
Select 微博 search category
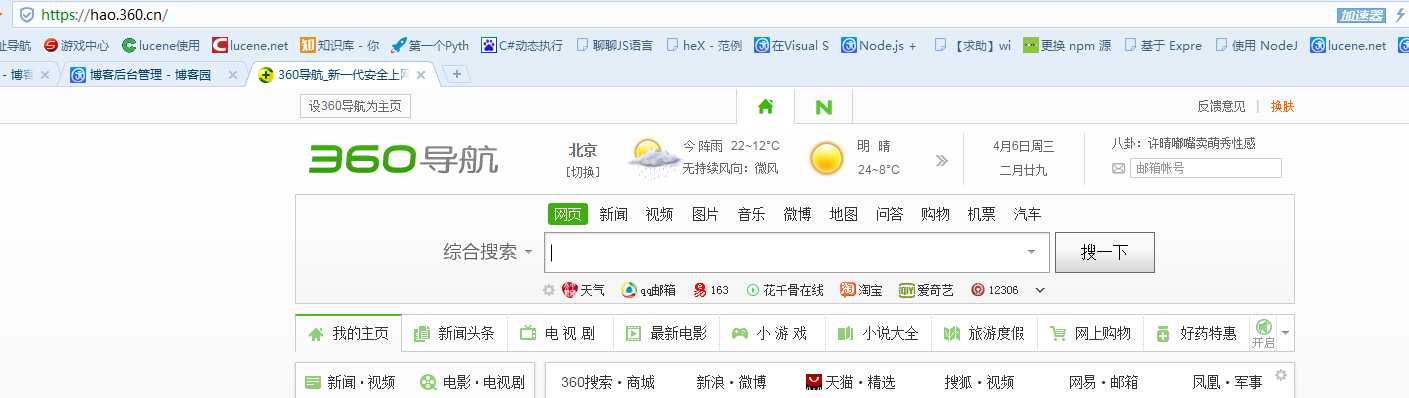[797, 214]
